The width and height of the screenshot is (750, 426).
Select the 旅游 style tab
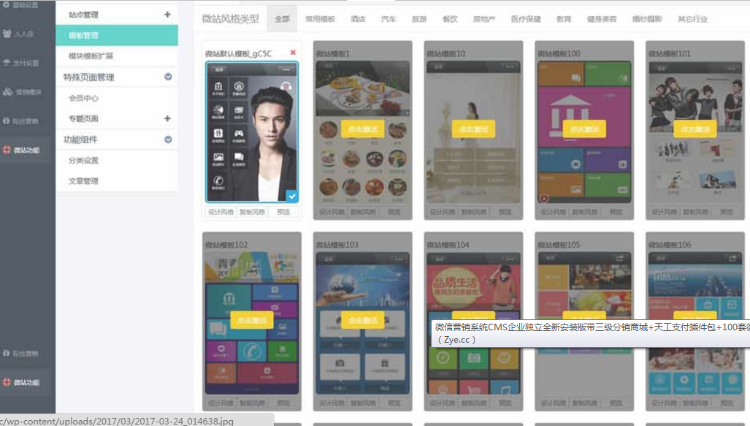419,19
